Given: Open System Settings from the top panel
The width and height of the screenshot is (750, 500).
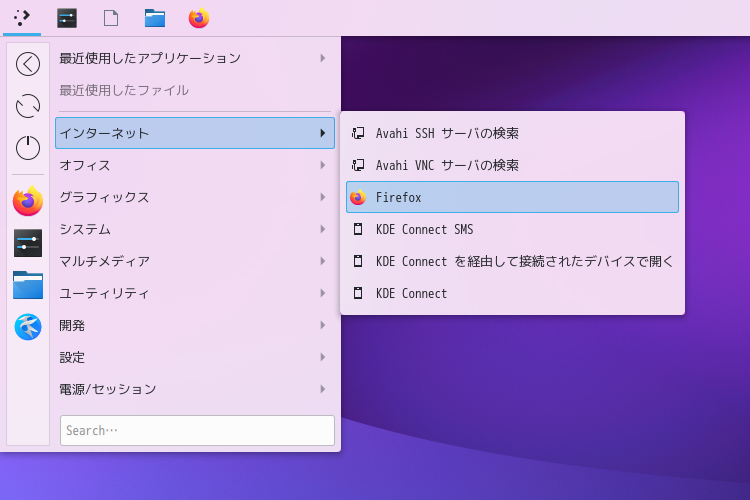Looking at the screenshot, I should [x=67, y=18].
